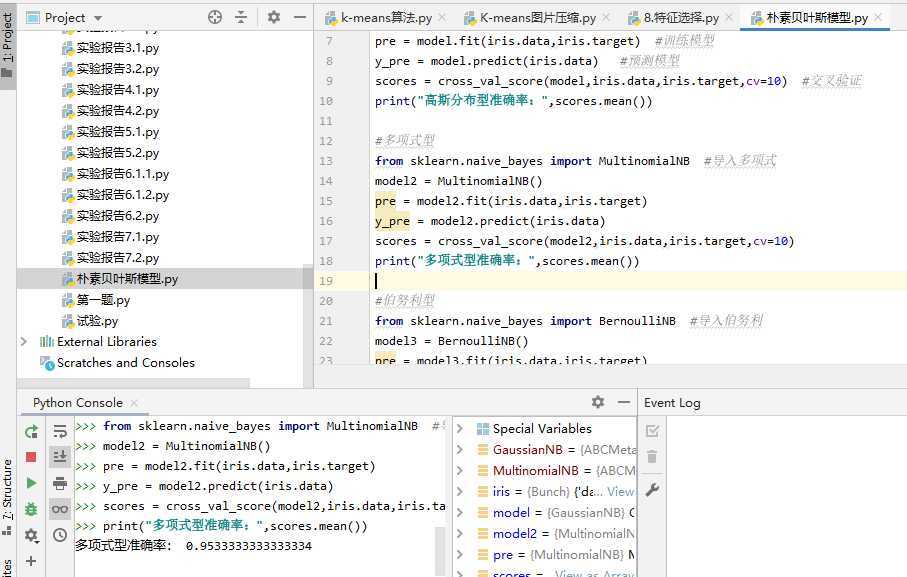
Task: Click the Project tree horizontal scrollbar
Action: coord(134,383)
